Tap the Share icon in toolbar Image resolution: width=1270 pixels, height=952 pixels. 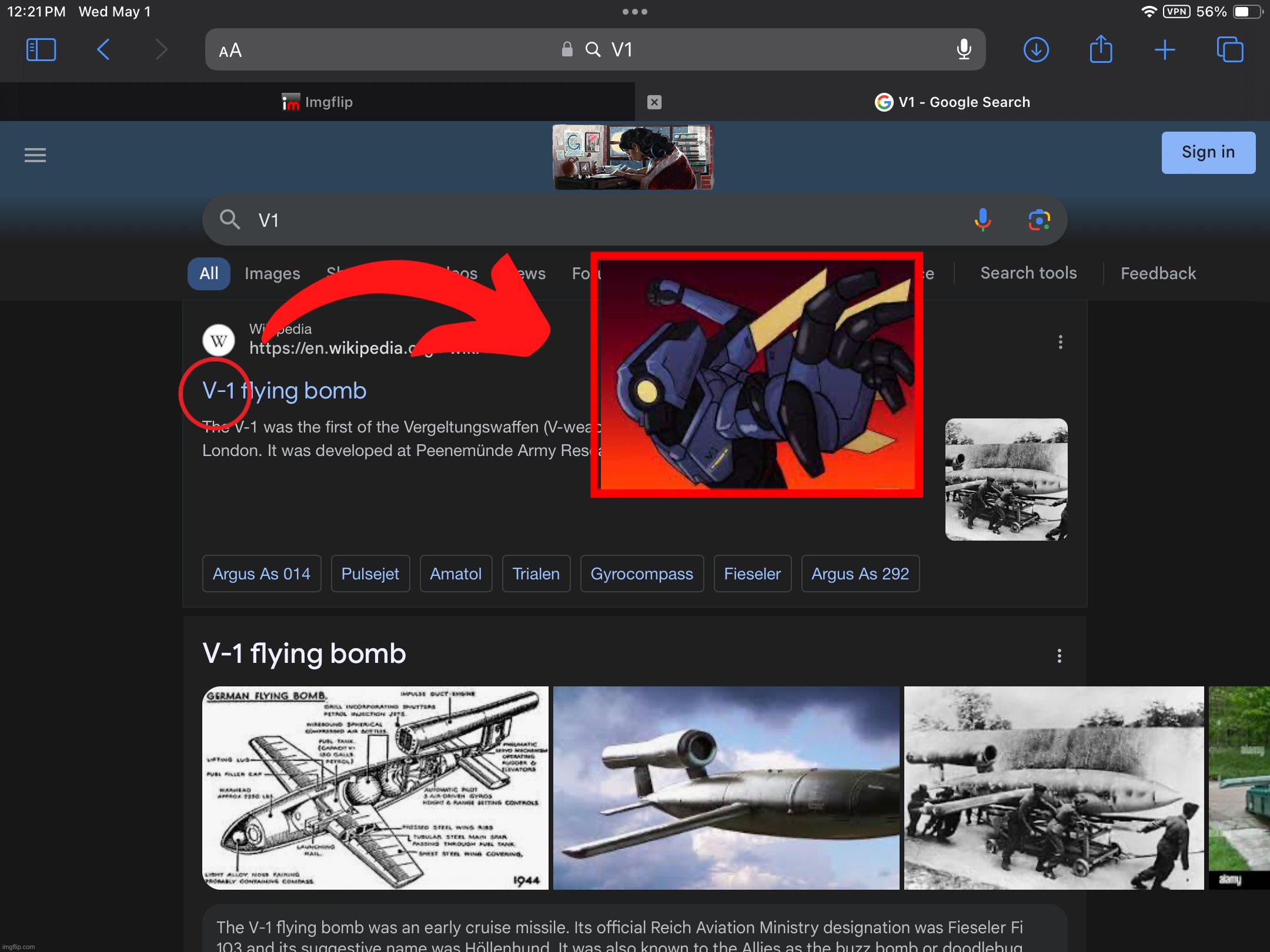[x=1101, y=49]
